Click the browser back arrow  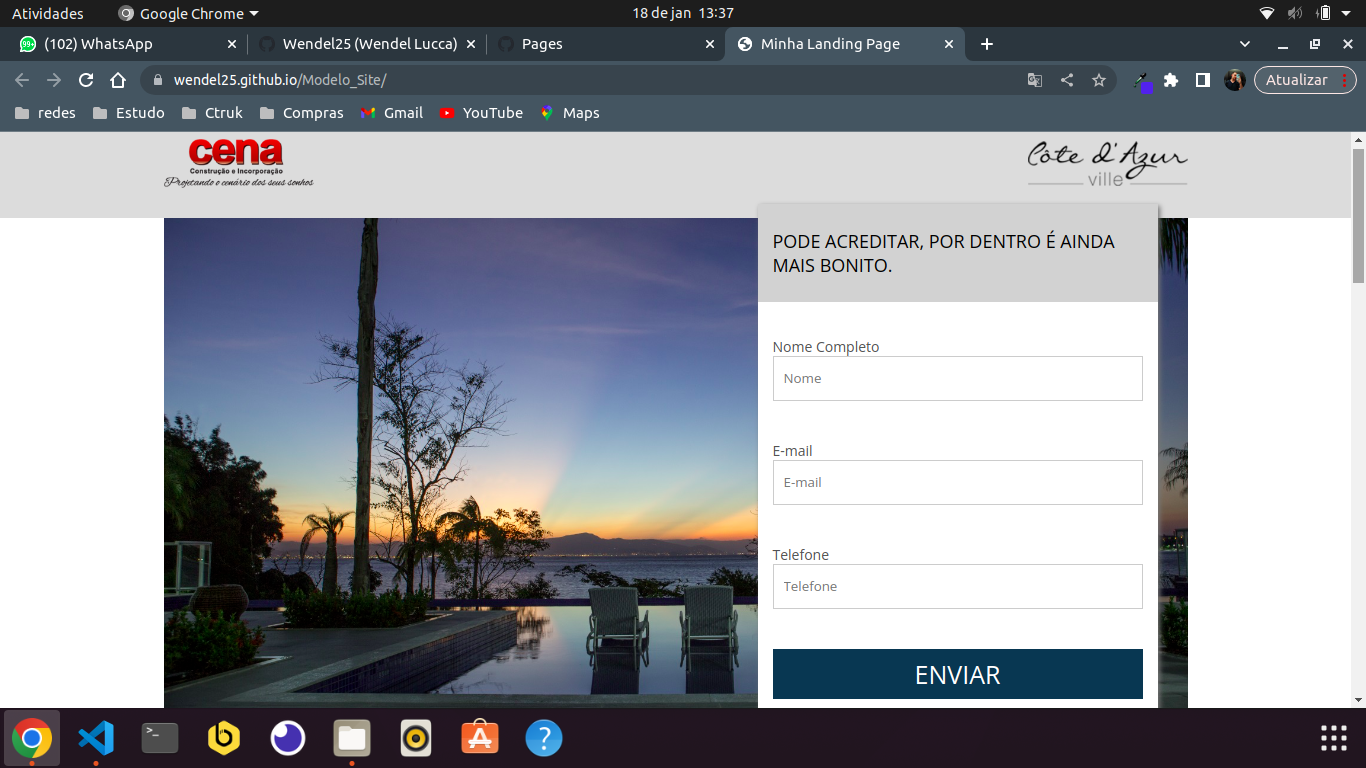click(21, 79)
